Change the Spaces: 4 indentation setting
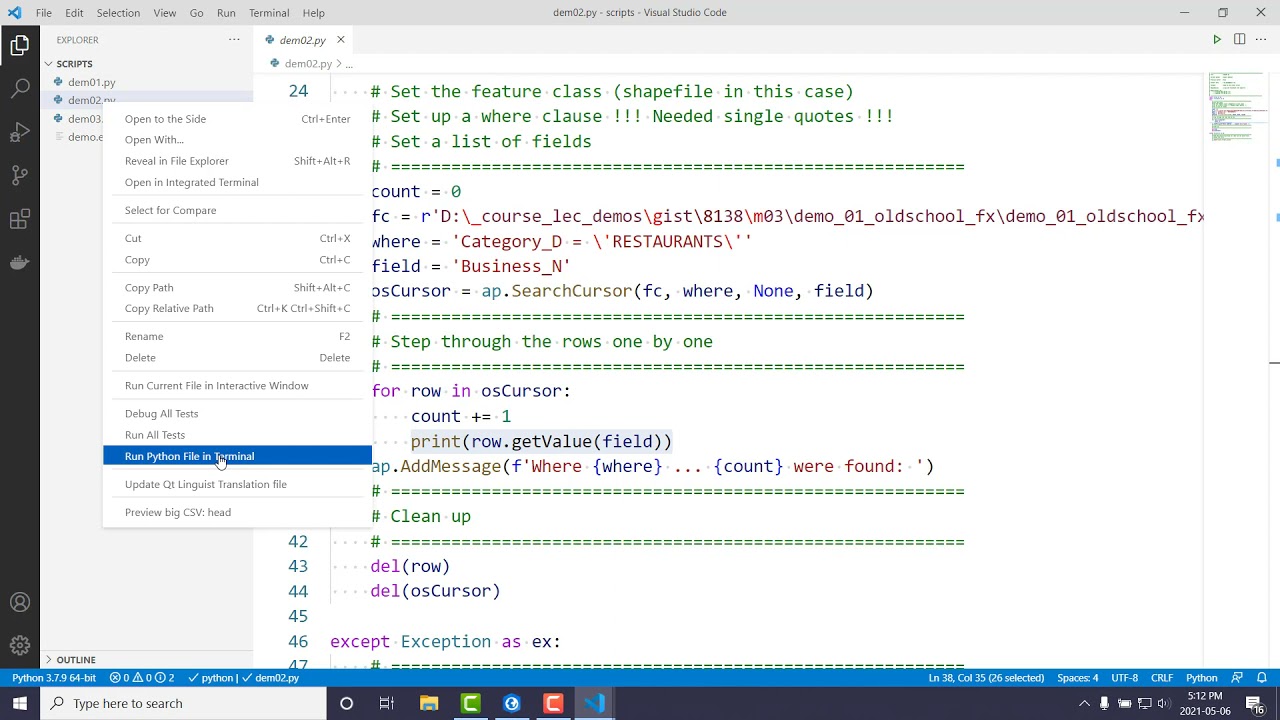The image size is (1280, 720). [1077, 678]
